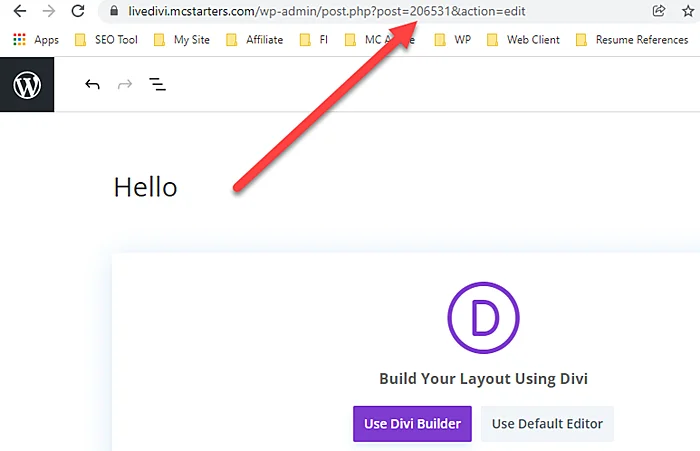The height and width of the screenshot is (451, 700).
Task: Click the Build Your Layout Using Divi heading
Action: point(483,379)
